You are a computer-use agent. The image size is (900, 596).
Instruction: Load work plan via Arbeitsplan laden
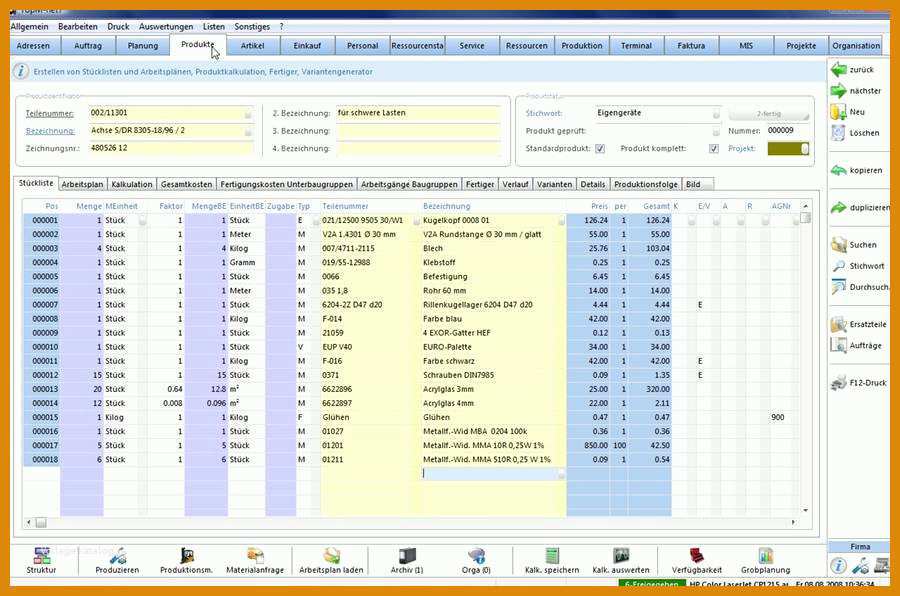[331, 556]
